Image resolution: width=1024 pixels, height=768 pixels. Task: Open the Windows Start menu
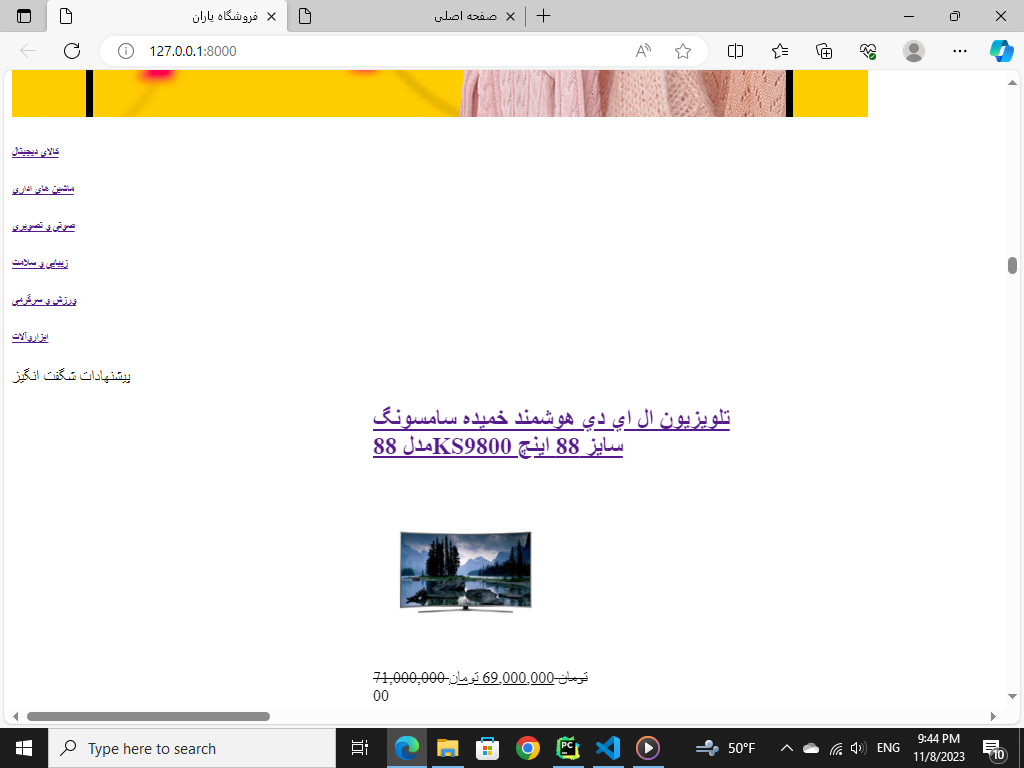click(x=24, y=748)
